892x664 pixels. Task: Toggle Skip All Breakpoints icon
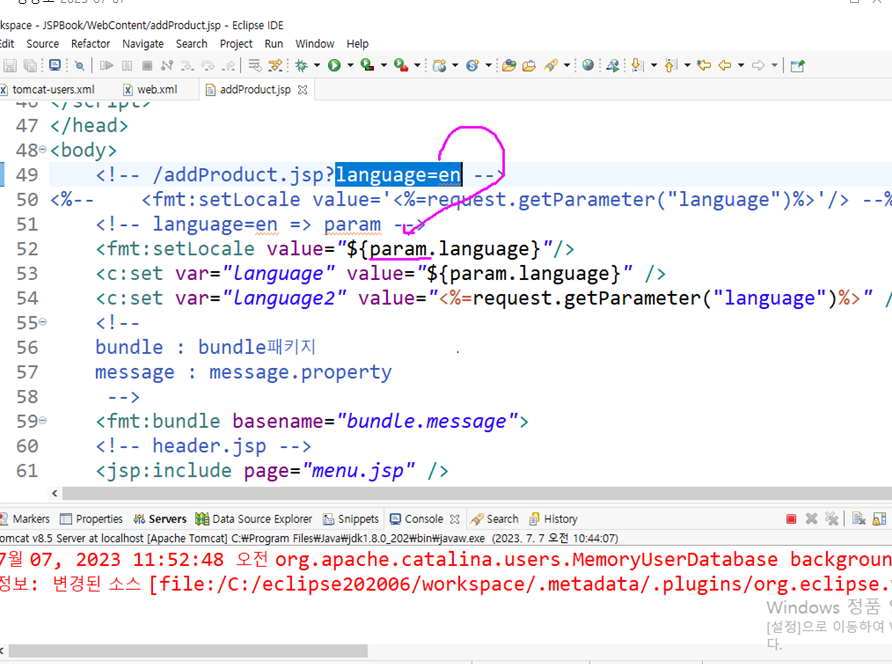point(80,65)
